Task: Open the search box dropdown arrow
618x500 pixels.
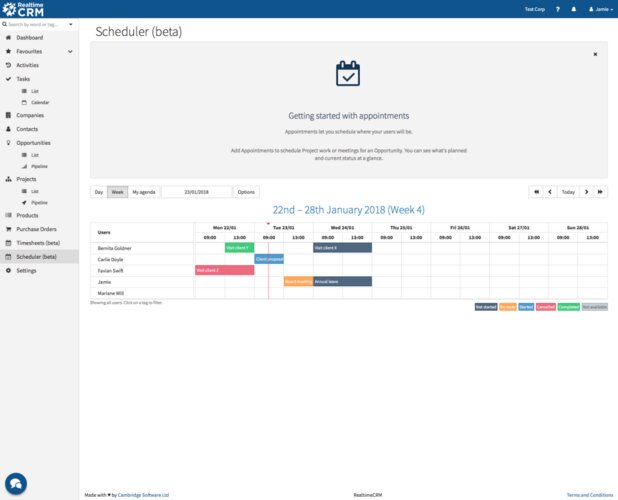Action: (71, 23)
